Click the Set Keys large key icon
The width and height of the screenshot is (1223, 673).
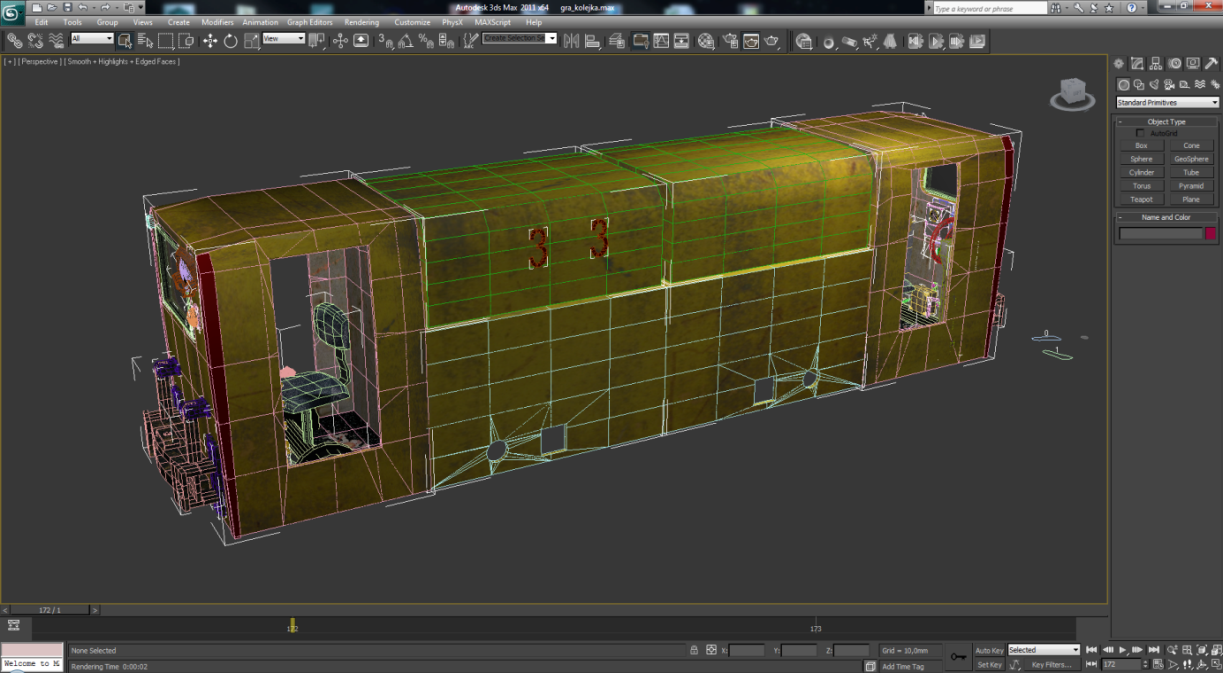click(x=958, y=657)
